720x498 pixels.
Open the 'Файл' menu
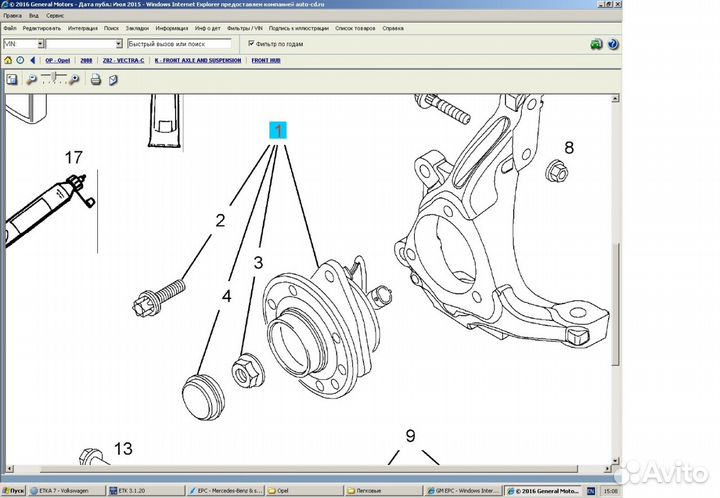click(10, 29)
